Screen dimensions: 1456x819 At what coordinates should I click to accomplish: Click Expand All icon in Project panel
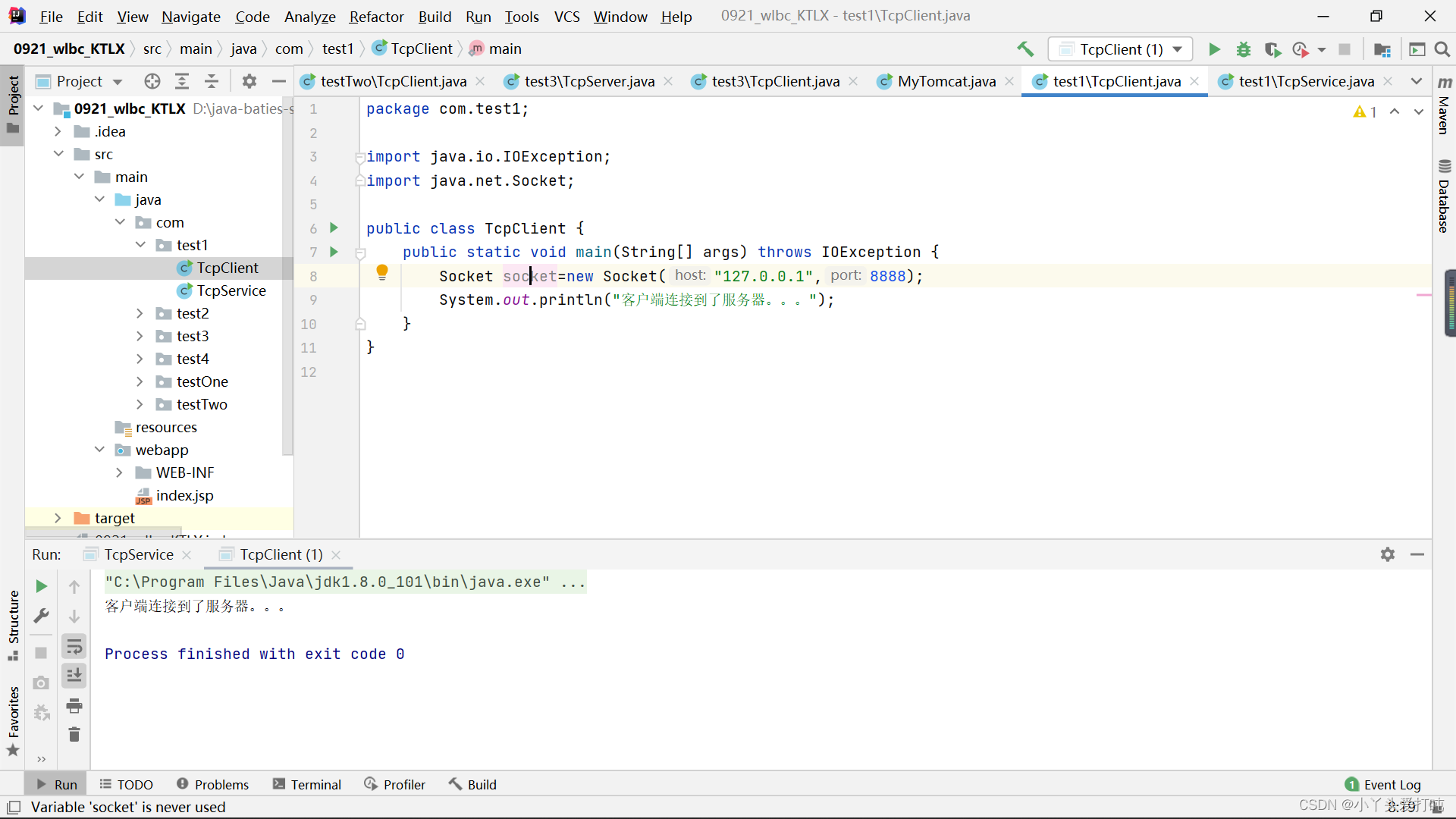click(182, 81)
